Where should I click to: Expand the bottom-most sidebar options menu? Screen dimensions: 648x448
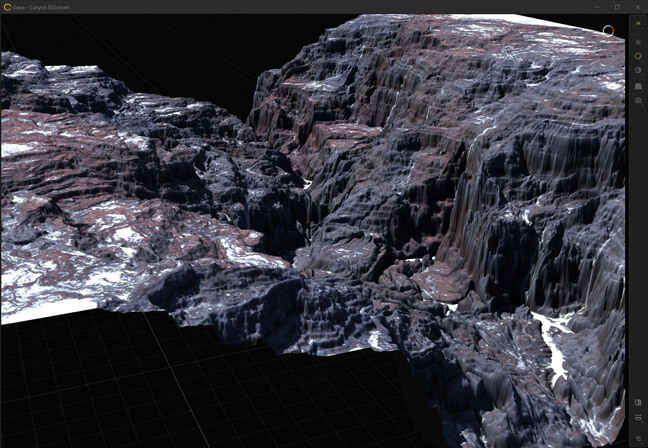pyautogui.click(x=638, y=438)
